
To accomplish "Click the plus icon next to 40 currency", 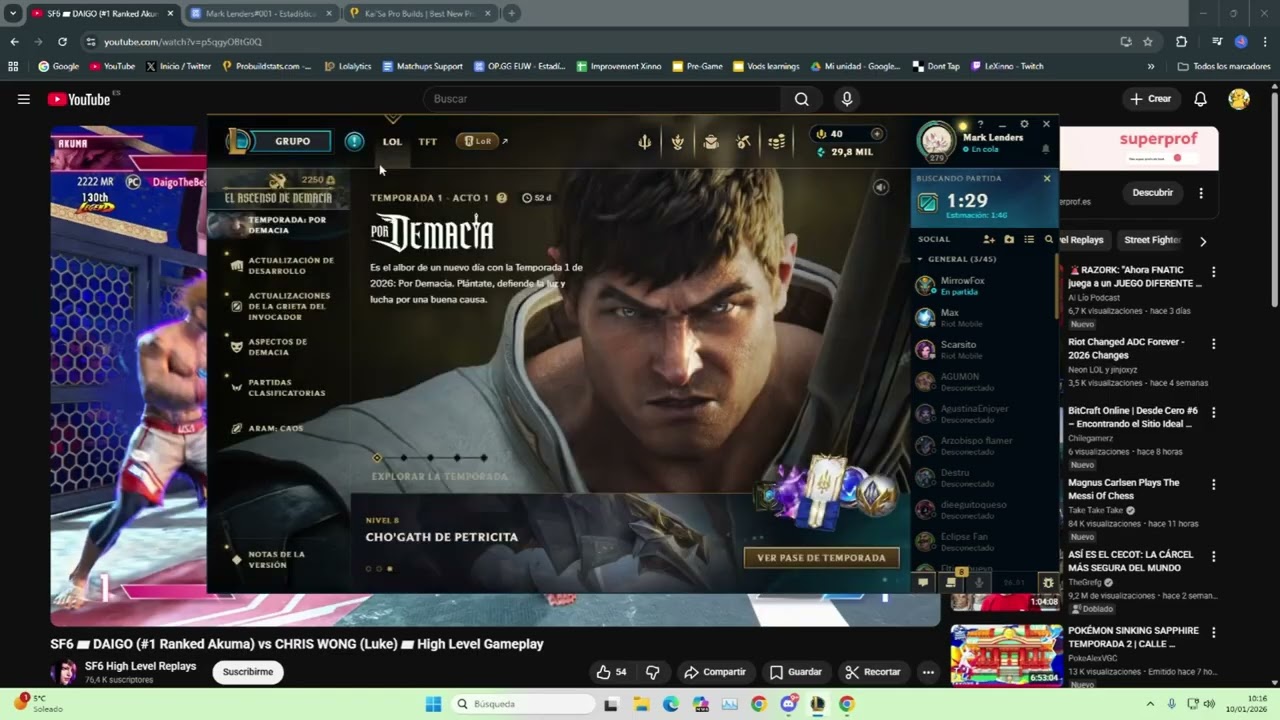I will 877,134.
